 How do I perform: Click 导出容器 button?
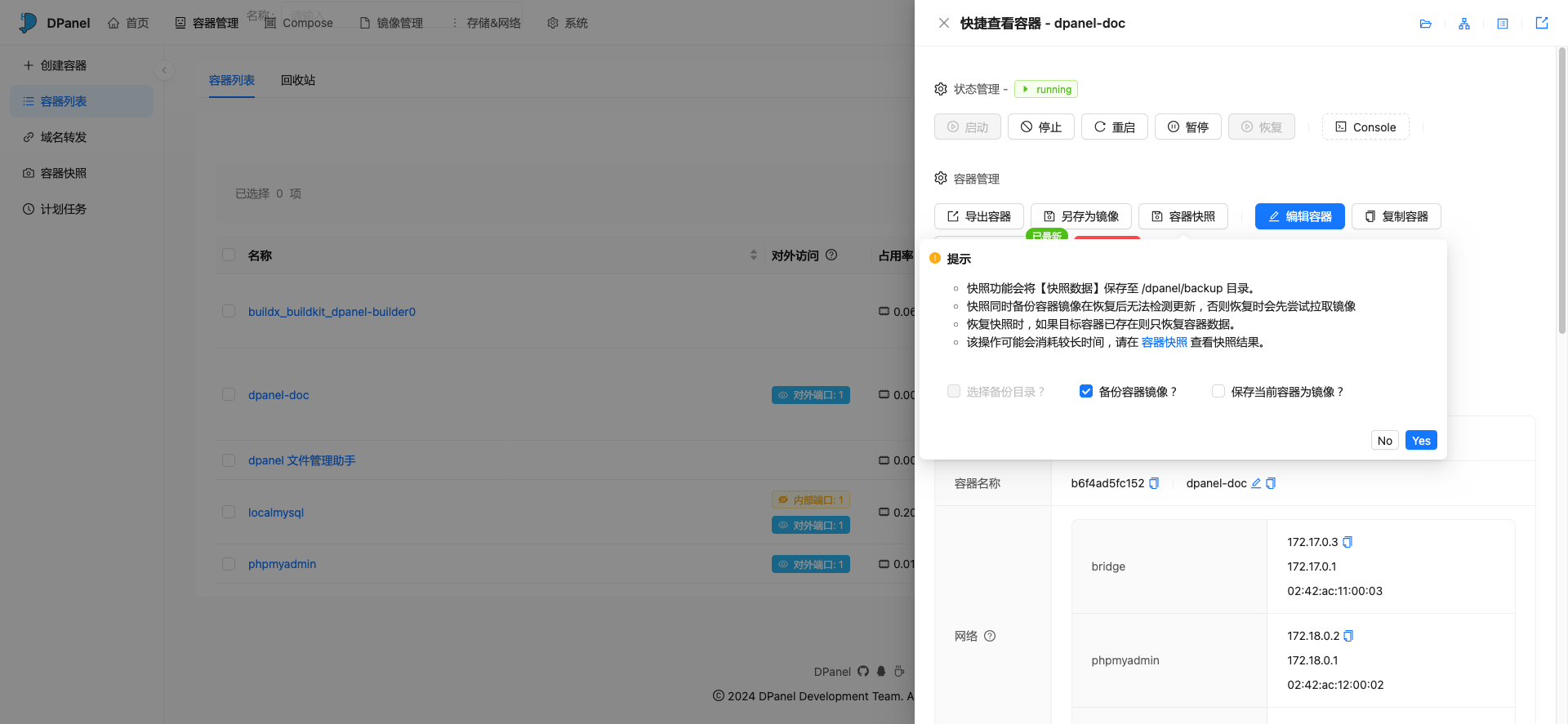click(979, 216)
